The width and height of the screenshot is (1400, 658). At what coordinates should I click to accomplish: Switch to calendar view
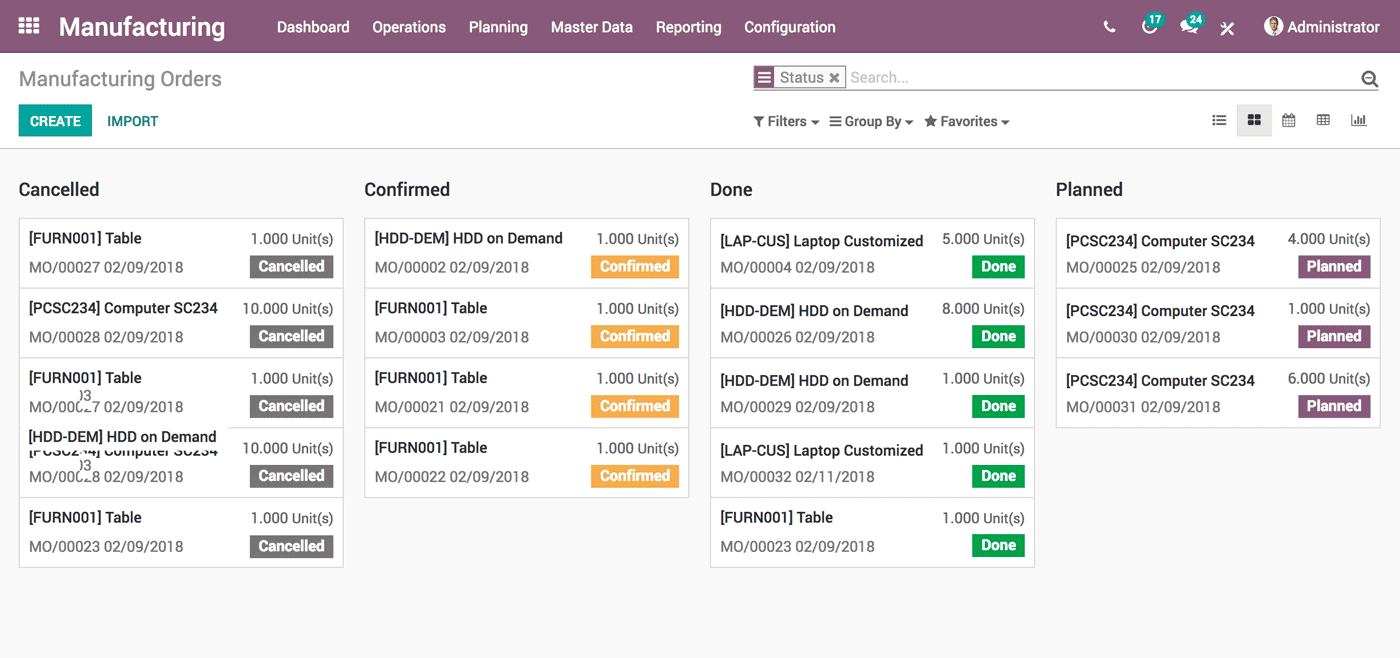click(x=1288, y=119)
